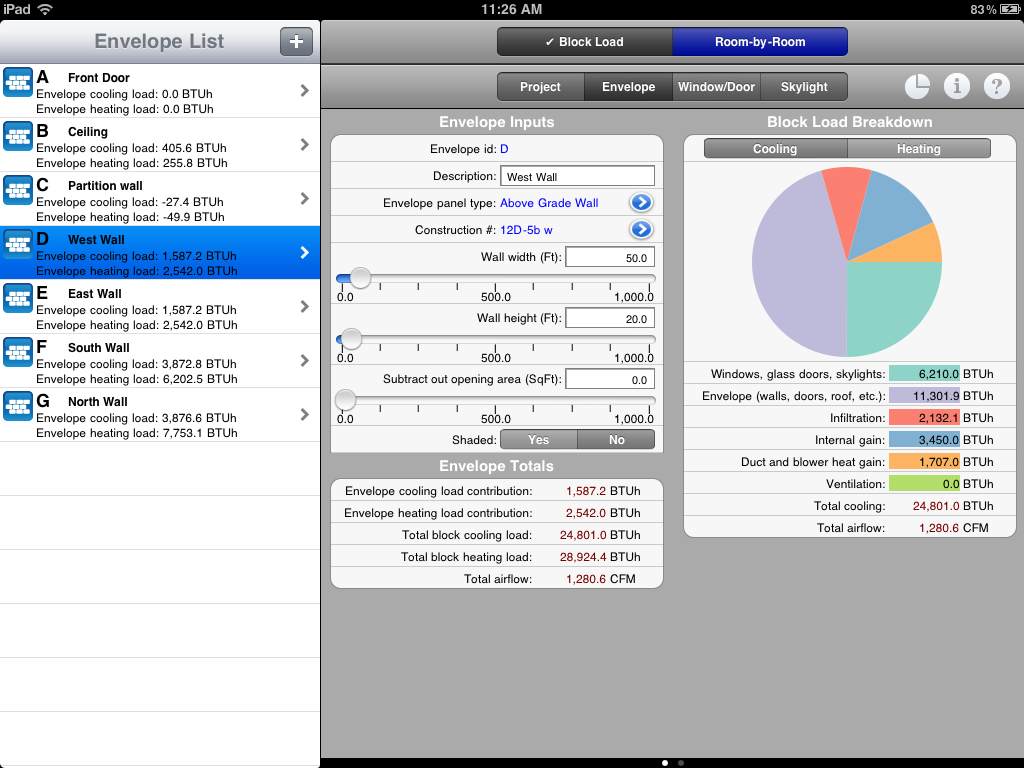
Task: Switch to the Skylight tab
Action: [804, 87]
